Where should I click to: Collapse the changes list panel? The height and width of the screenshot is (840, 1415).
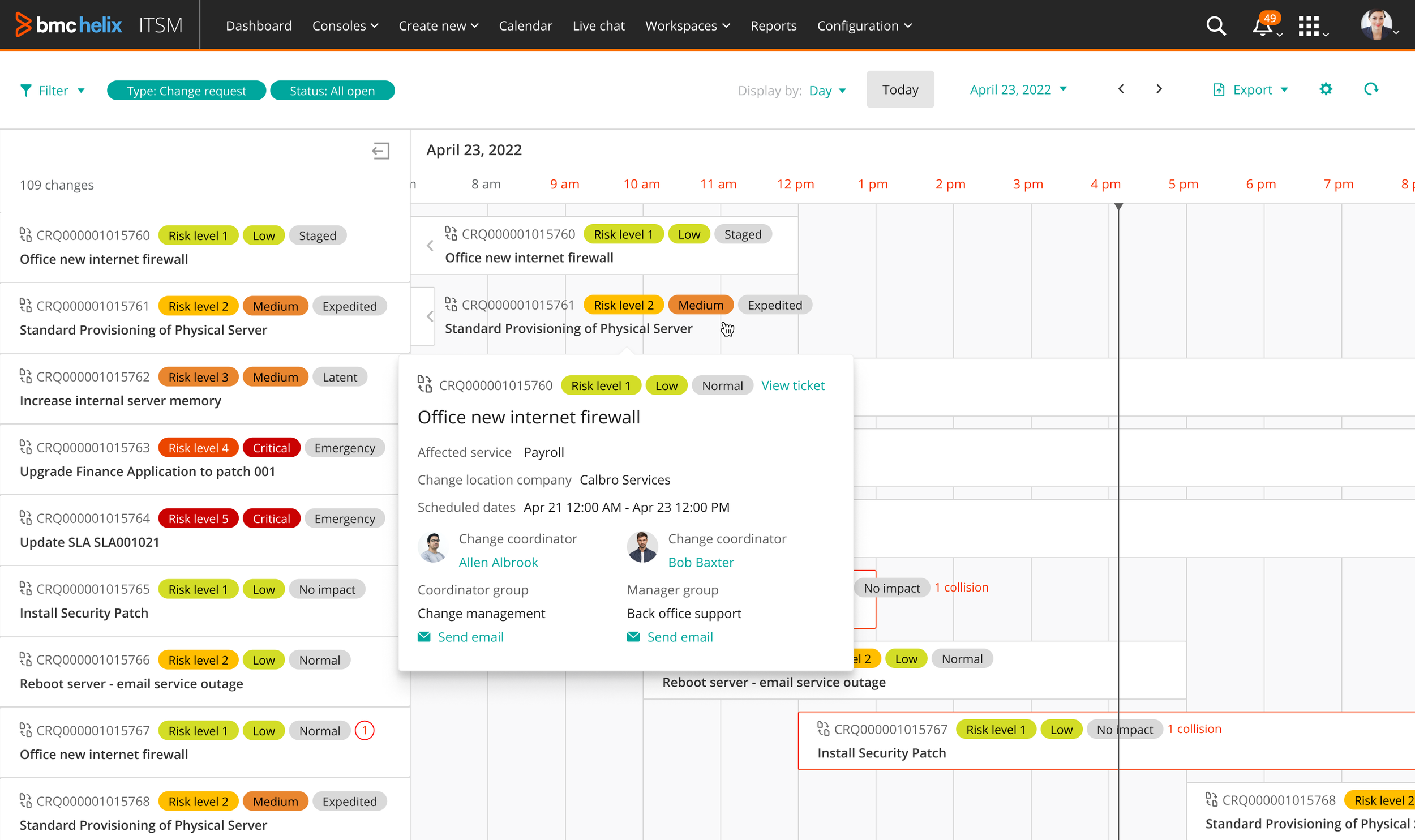point(380,151)
